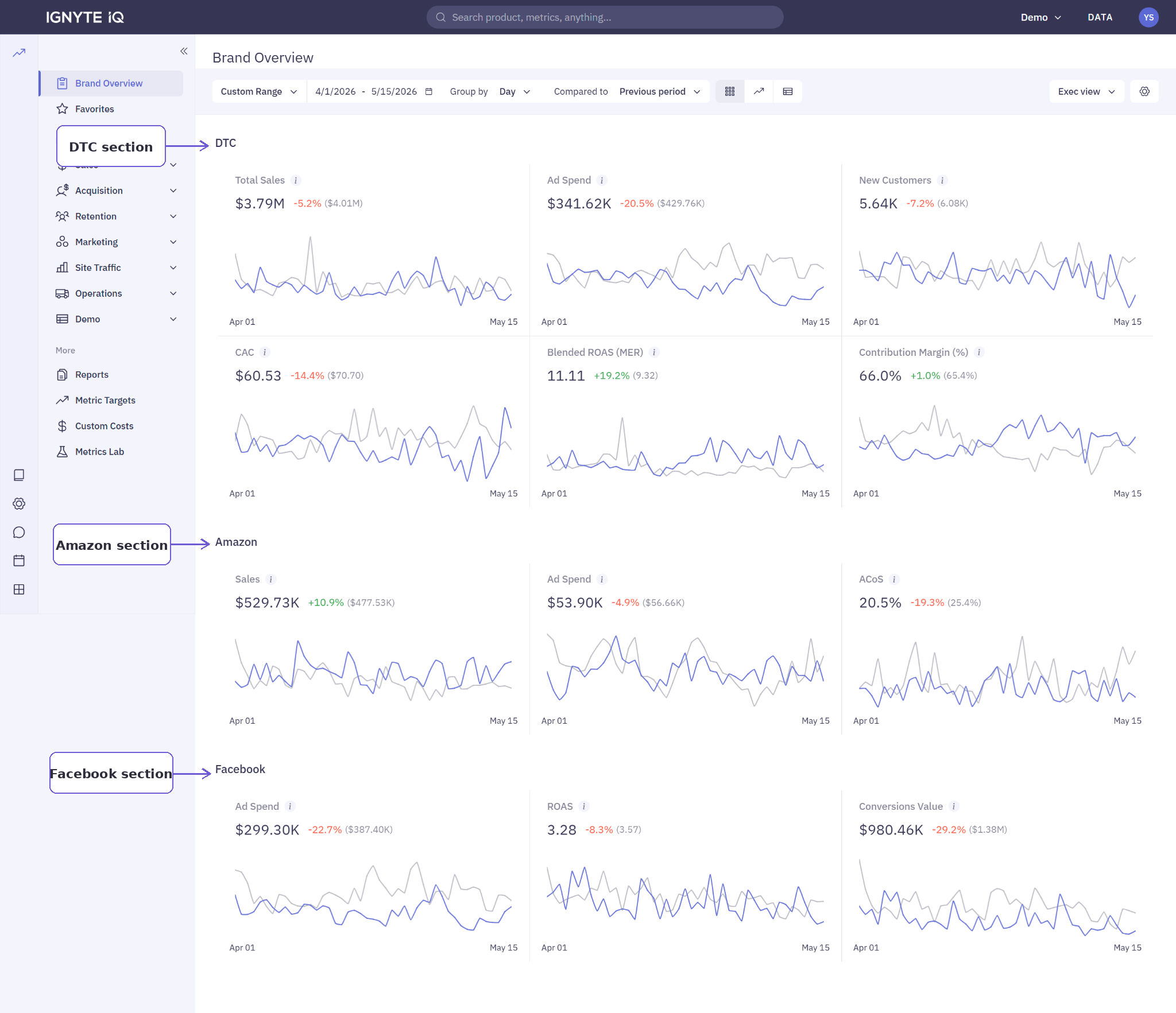Click the date range calendar icon
Screen dimensions: 1176x1013
coord(429,91)
